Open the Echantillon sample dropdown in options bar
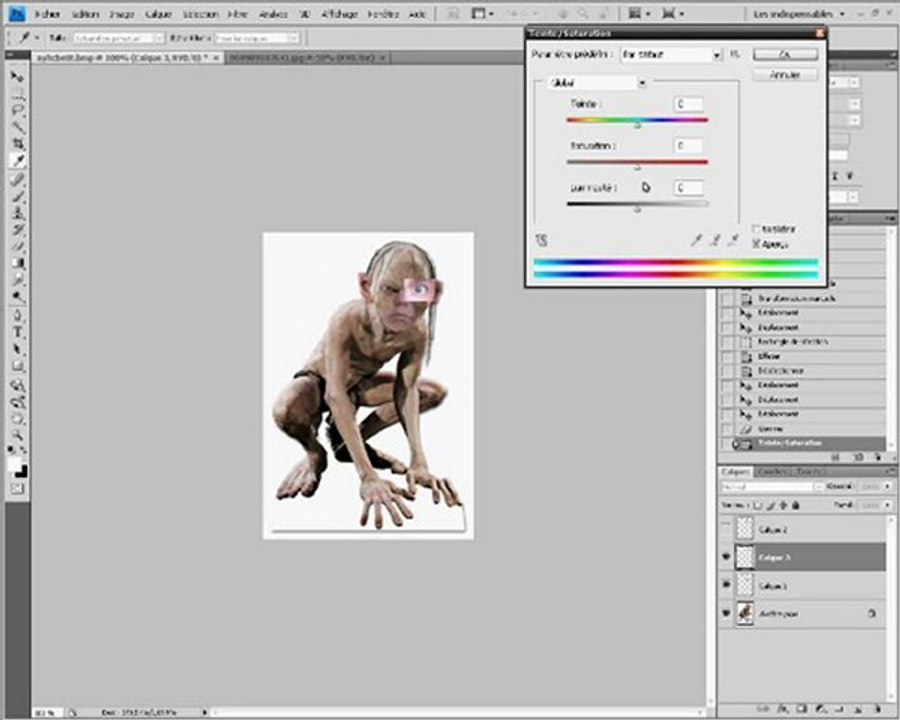Image resolution: width=900 pixels, height=720 pixels. (x=257, y=38)
